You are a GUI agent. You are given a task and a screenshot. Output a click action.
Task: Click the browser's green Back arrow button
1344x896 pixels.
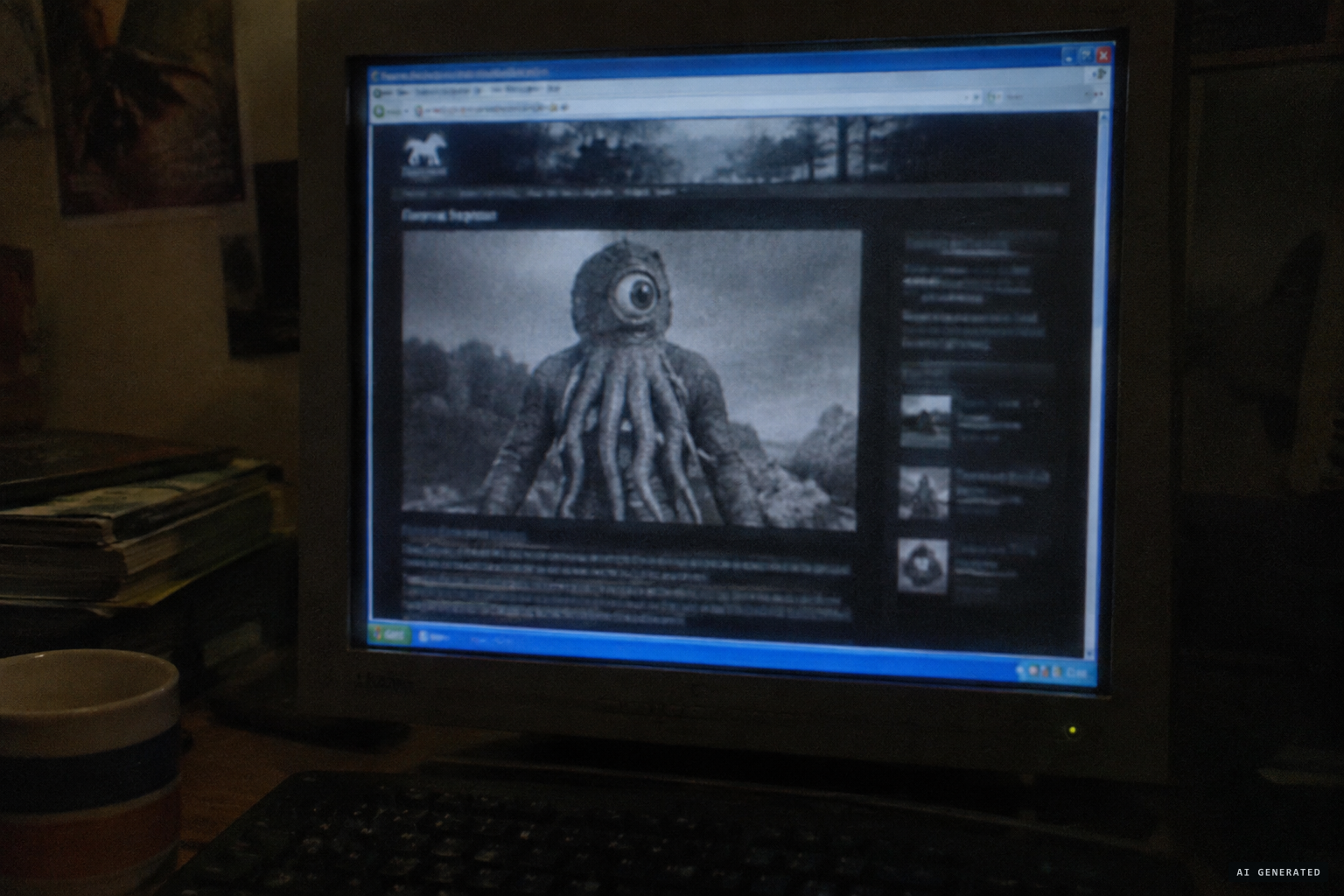(379, 112)
